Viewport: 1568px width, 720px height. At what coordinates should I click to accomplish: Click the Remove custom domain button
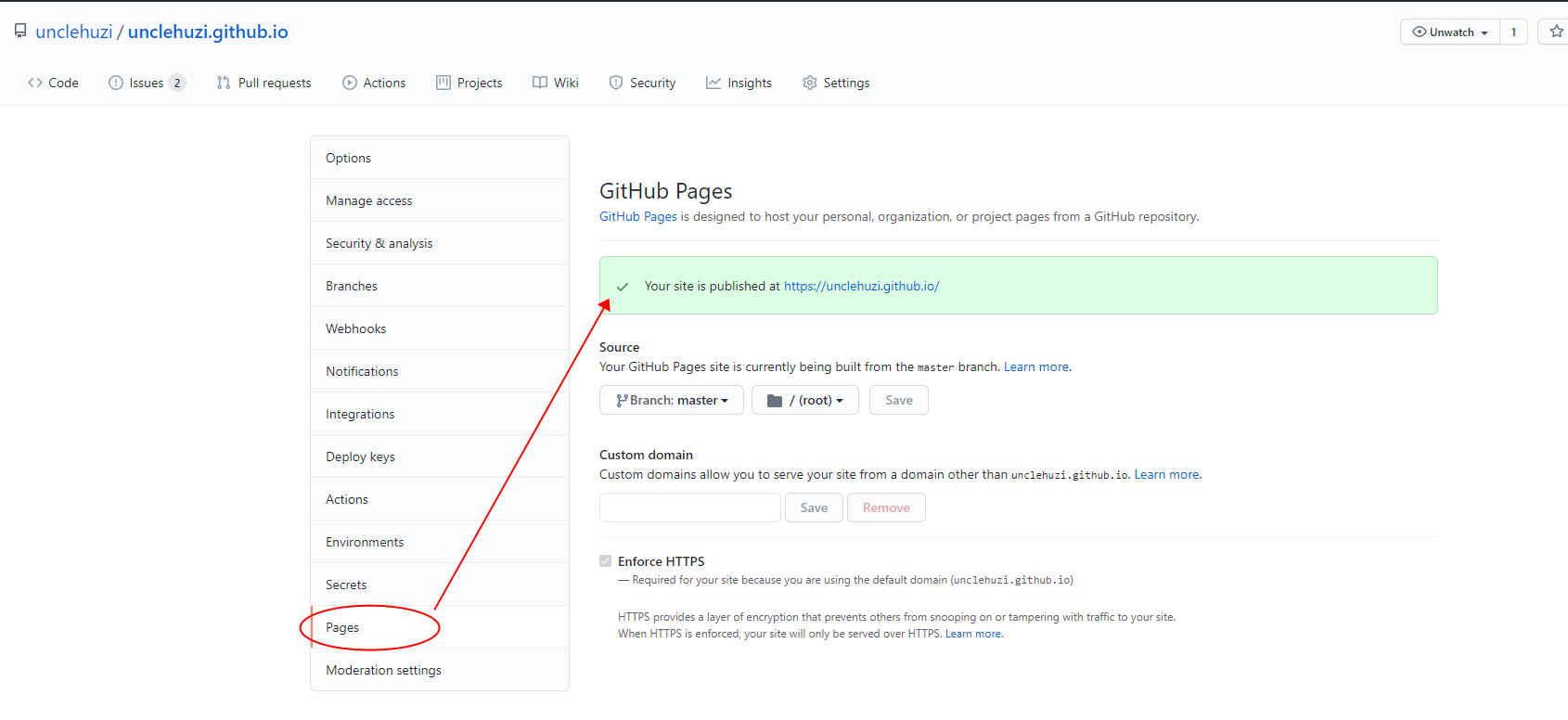click(x=886, y=508)
